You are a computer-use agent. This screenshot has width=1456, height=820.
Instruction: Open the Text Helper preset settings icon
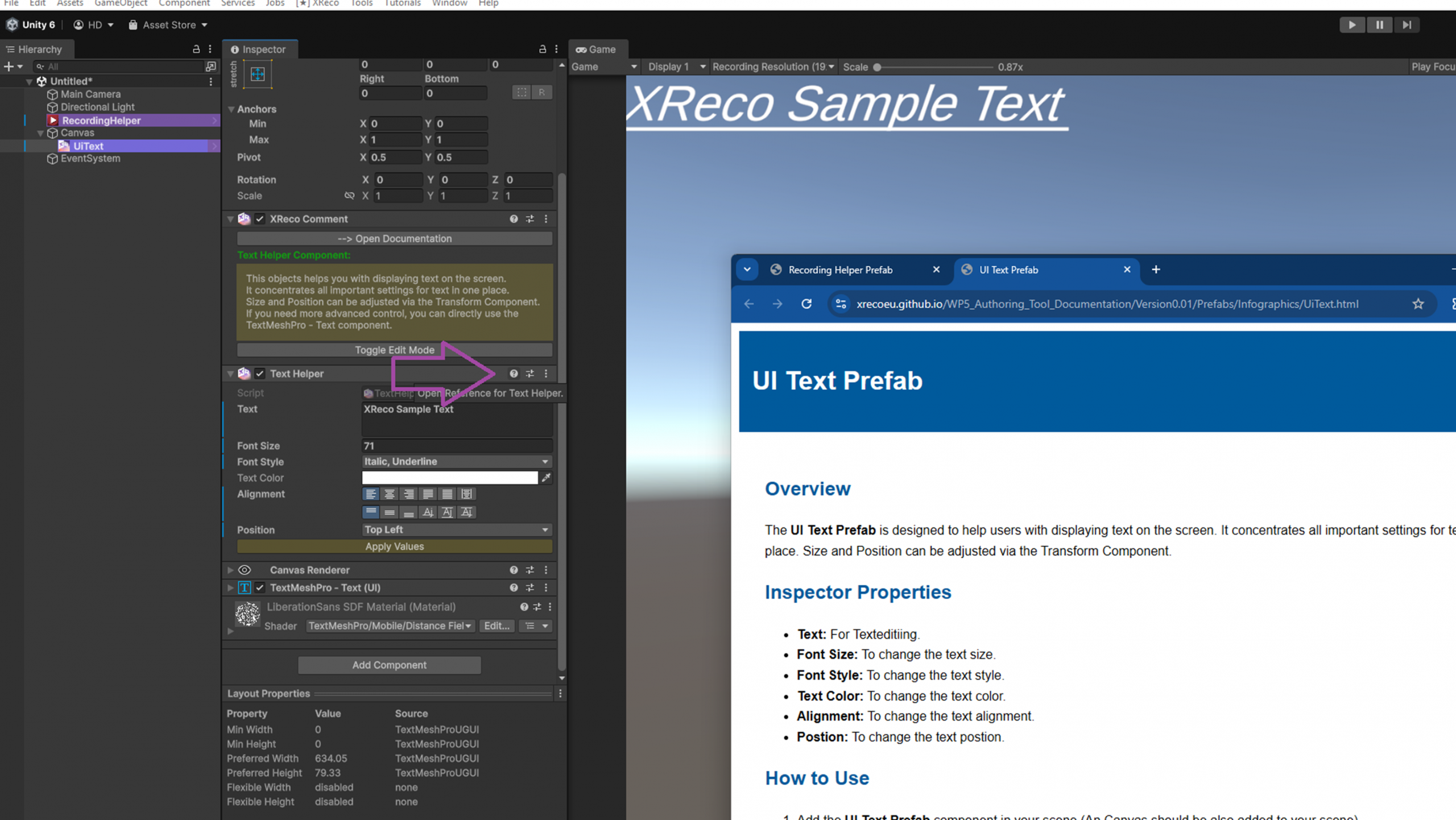coord(530,374)
